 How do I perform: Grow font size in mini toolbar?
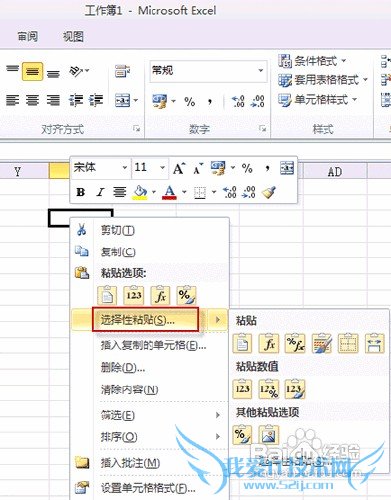pos(179,169)
